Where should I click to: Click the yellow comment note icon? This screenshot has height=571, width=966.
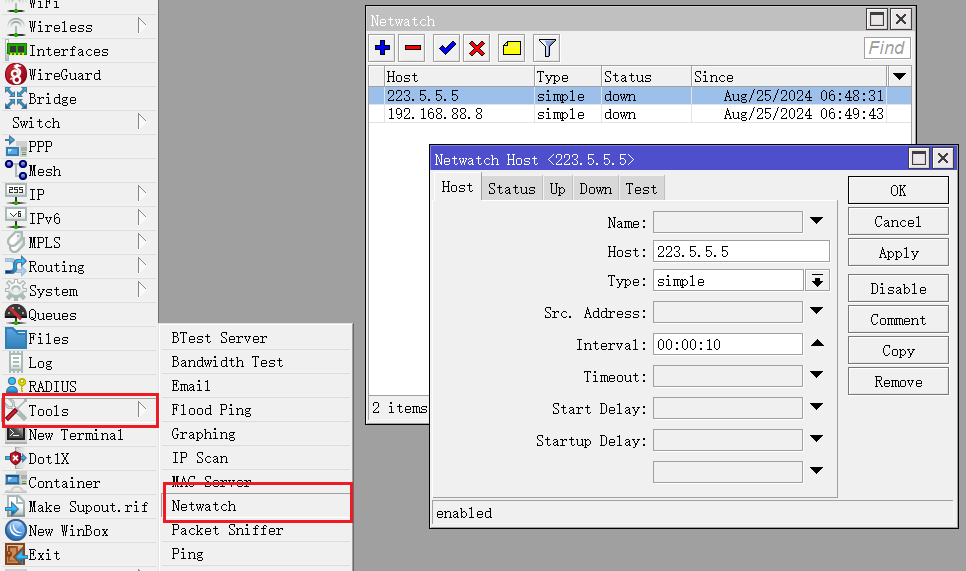(x=511, y=48)
